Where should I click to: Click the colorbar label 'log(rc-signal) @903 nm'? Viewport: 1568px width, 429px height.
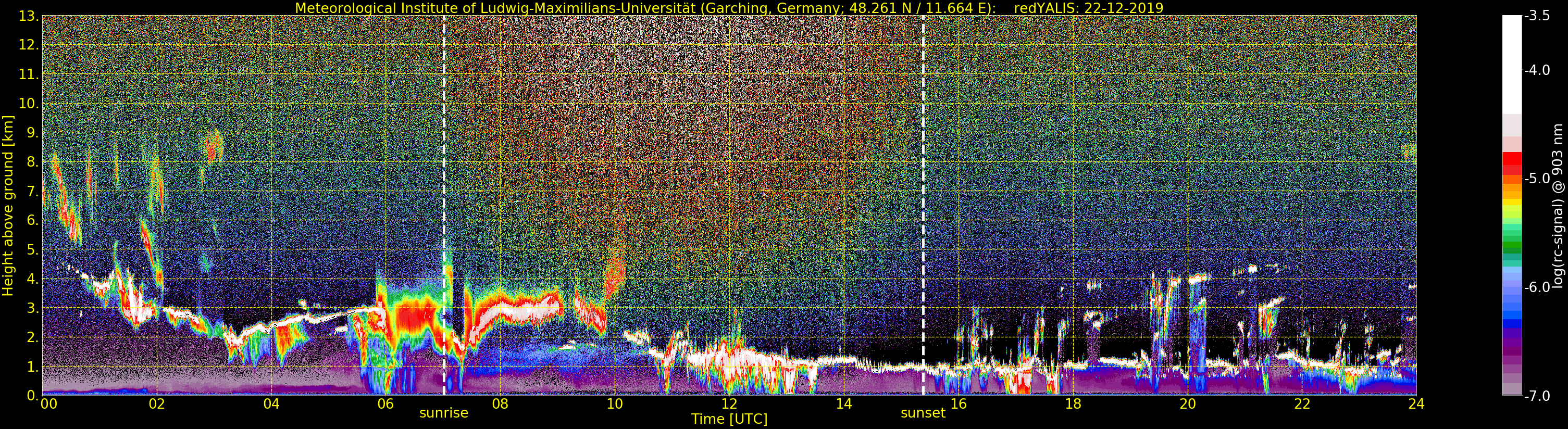(1558, 206)
